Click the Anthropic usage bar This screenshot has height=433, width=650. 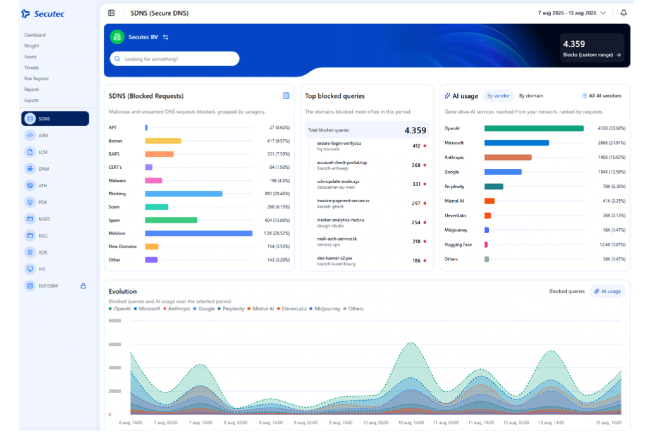pos(508,157)
